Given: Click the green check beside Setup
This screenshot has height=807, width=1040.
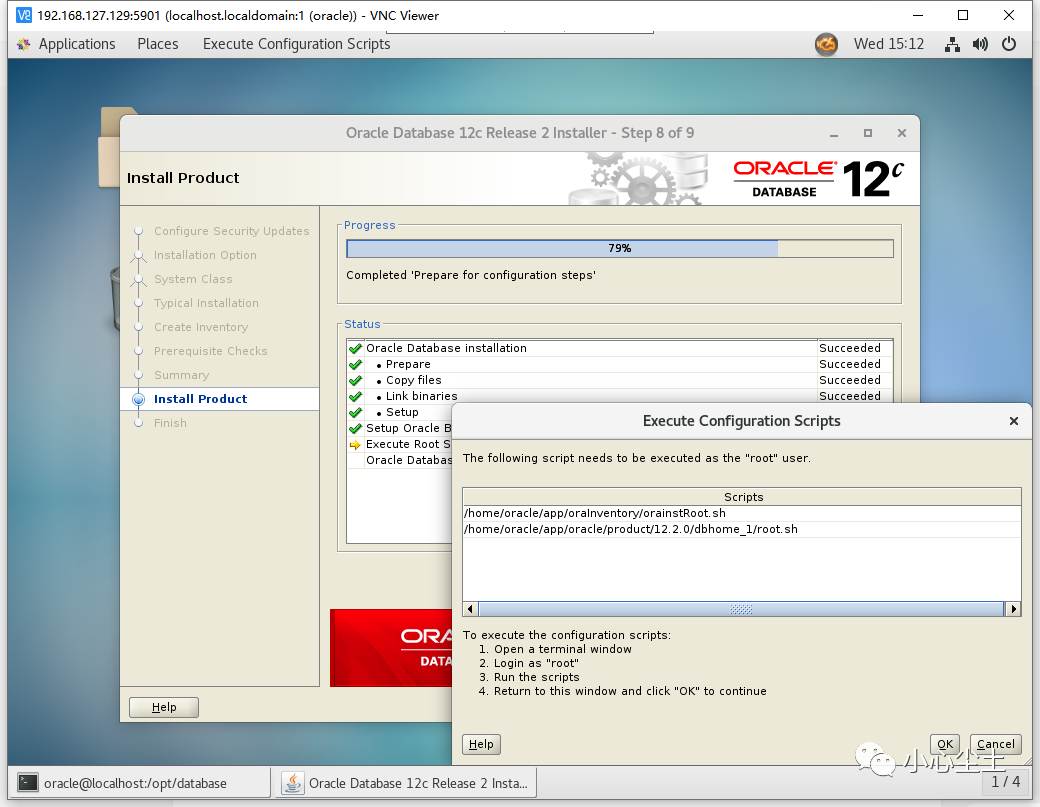Looking at the screenshot, I should coord(356,412).
